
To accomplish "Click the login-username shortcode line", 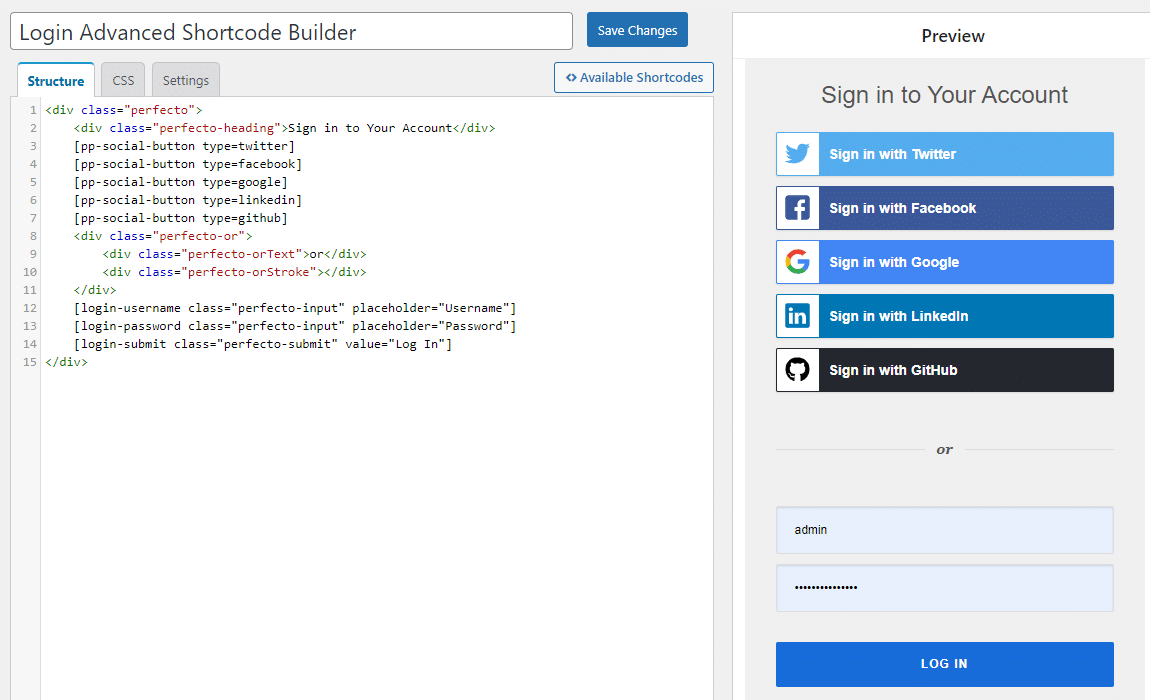I will [x=295, y=308].
